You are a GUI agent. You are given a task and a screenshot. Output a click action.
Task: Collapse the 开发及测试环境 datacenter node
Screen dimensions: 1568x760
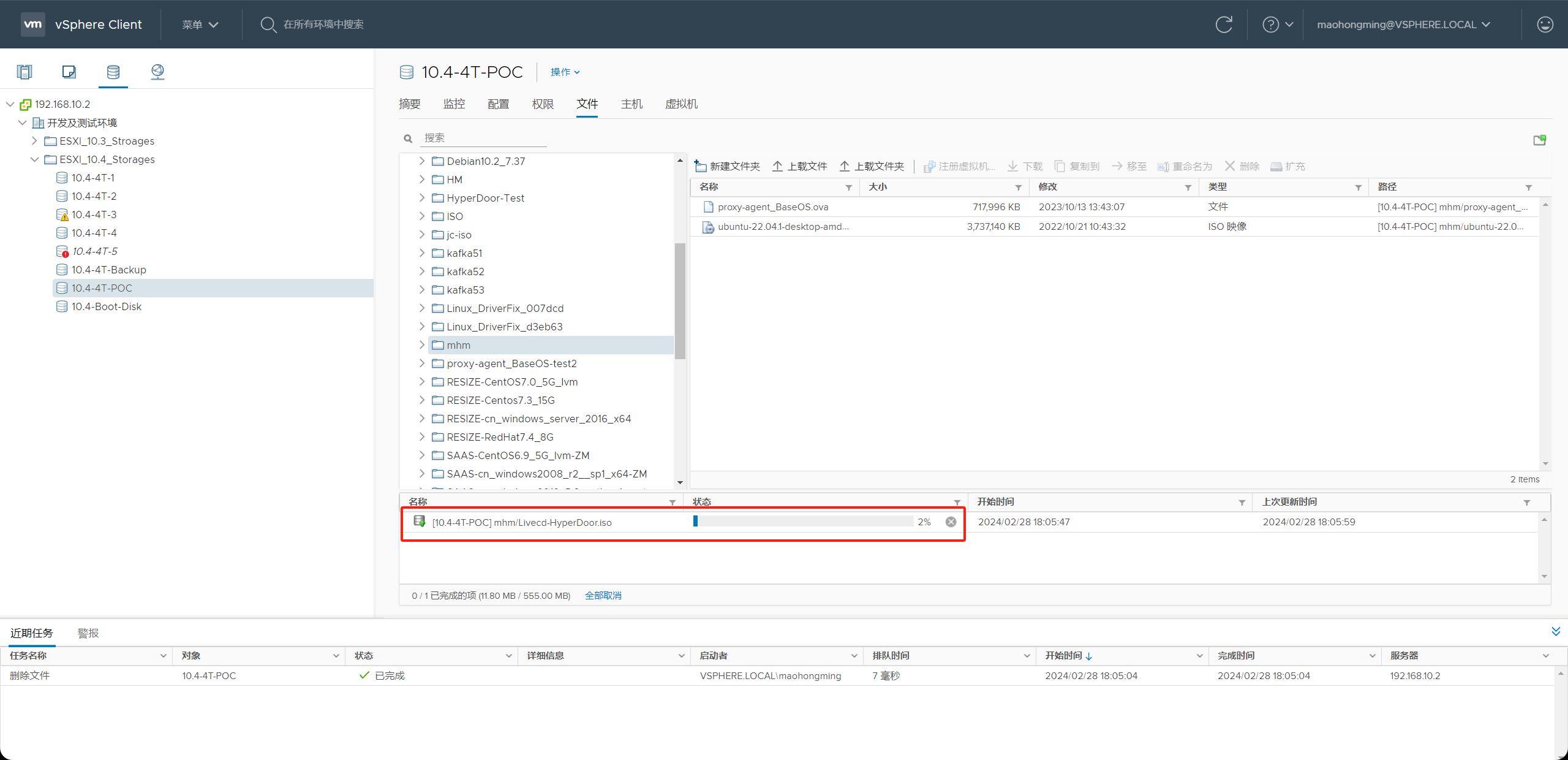click(23, 123)
